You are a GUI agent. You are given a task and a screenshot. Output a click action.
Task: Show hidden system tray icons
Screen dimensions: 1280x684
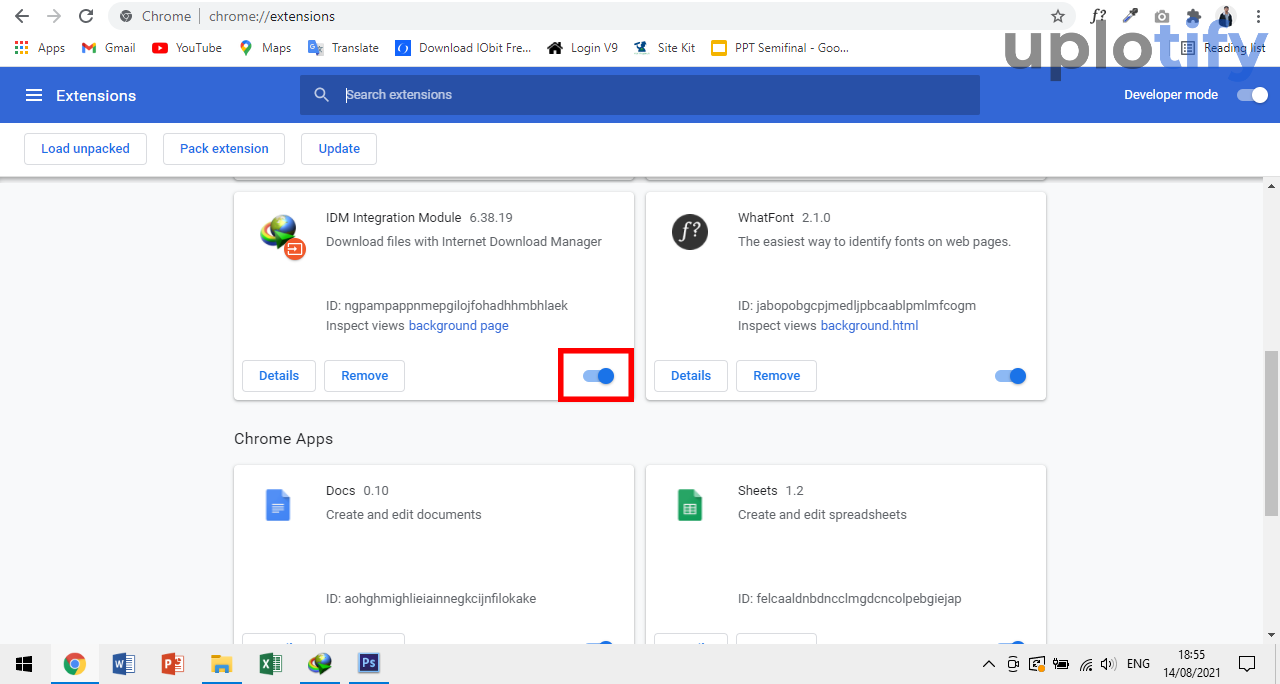[989, 664]
